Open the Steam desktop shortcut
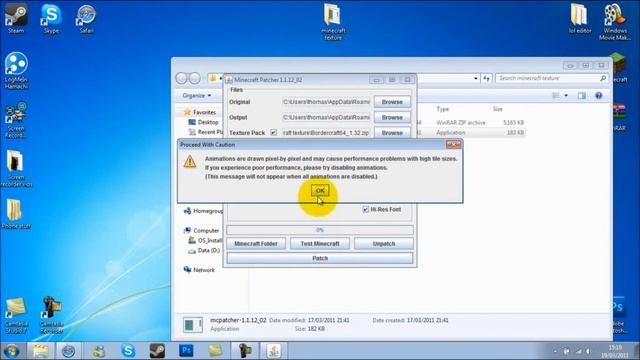The image size is (640, 360). click(16, 18)
